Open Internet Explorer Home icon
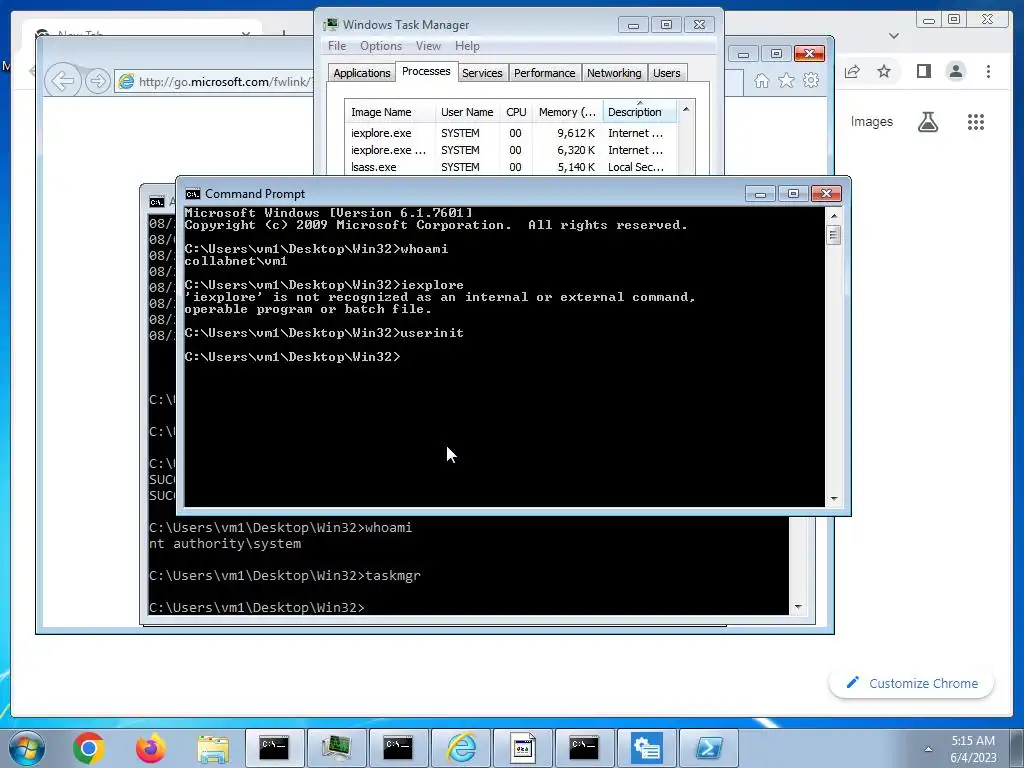Screen dimensions: 1024x768 pos(761,80)
